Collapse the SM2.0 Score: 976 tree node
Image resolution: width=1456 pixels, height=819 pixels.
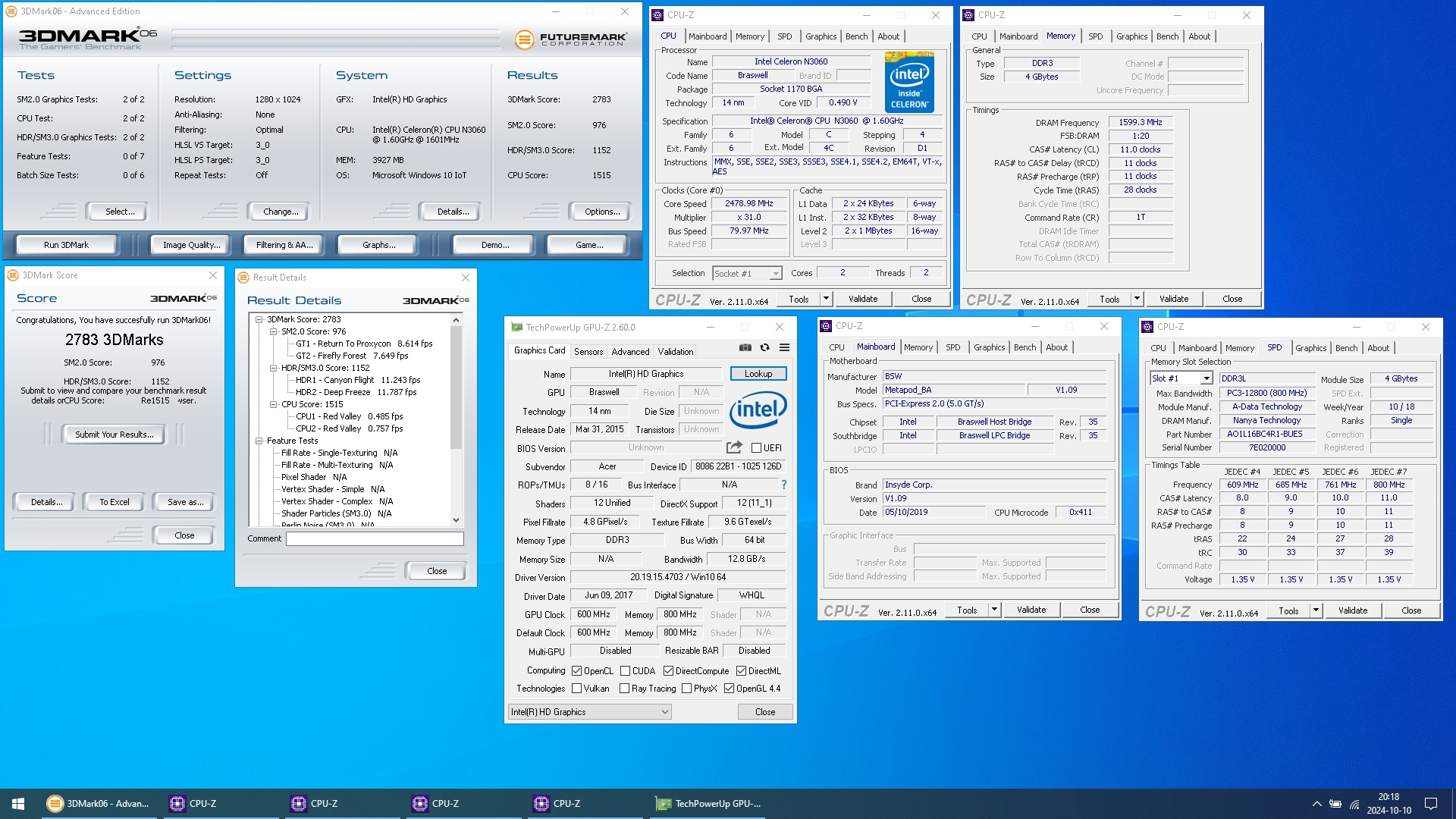tap(274, 331)
